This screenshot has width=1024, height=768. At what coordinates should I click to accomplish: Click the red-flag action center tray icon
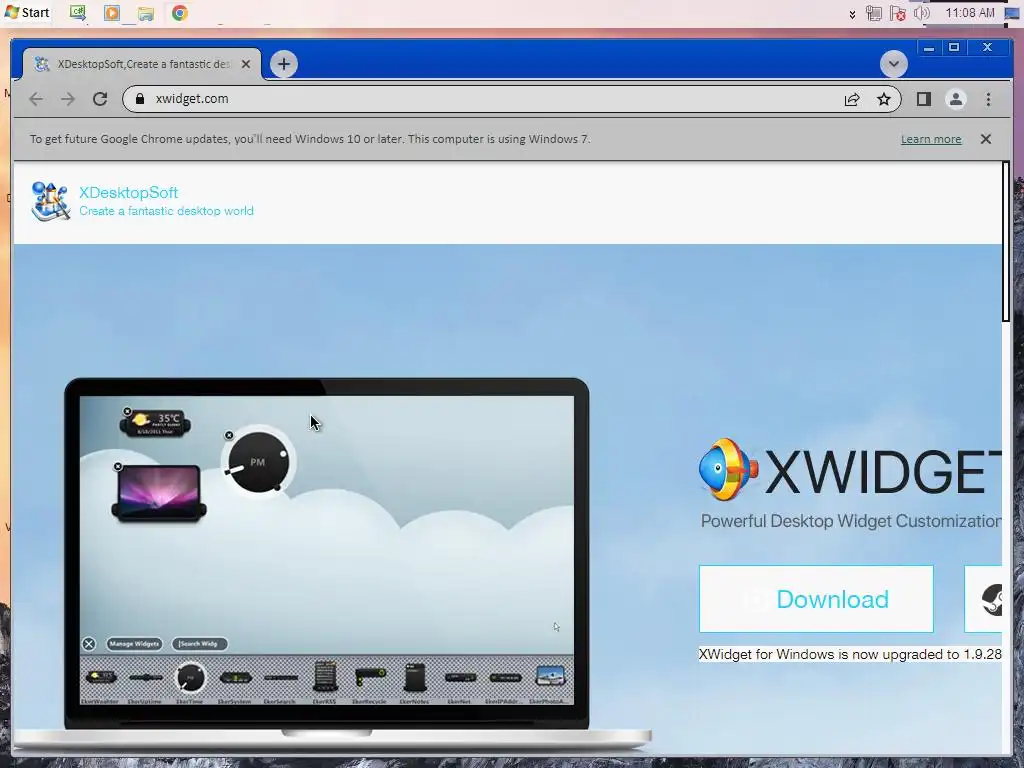897,13
